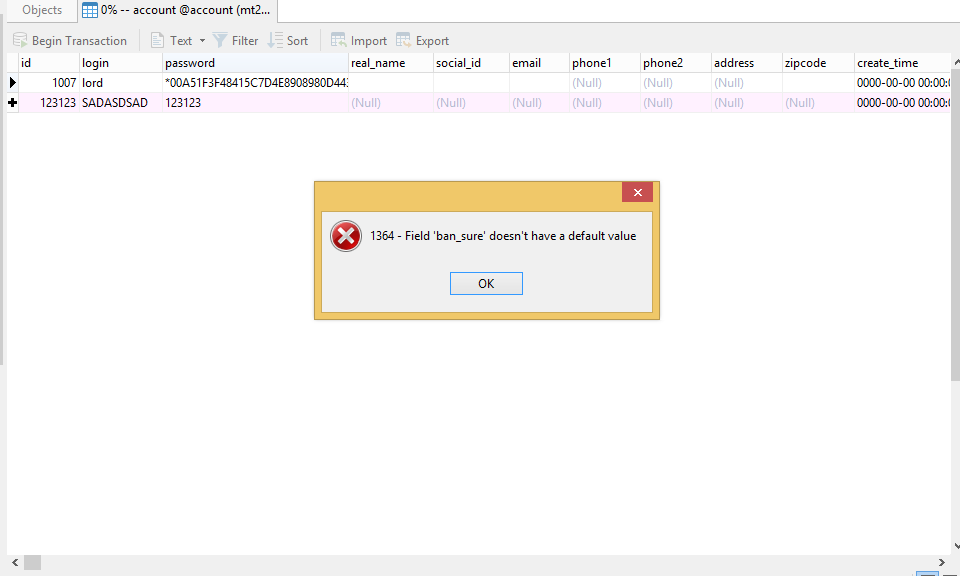Select the id cell 123123
960x576 pixels.
coord(49,103)
